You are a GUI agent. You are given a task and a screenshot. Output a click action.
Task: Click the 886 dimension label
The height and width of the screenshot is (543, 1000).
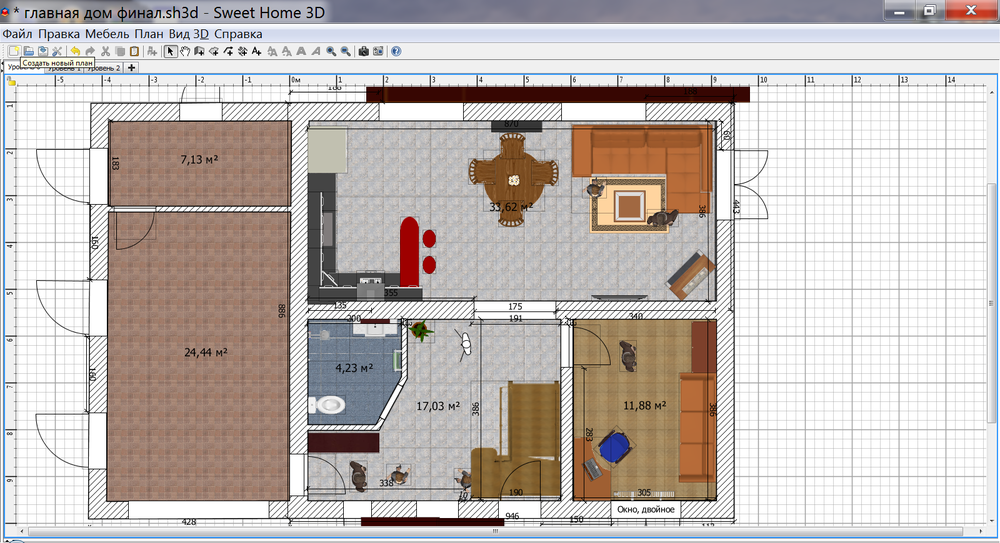281,311
